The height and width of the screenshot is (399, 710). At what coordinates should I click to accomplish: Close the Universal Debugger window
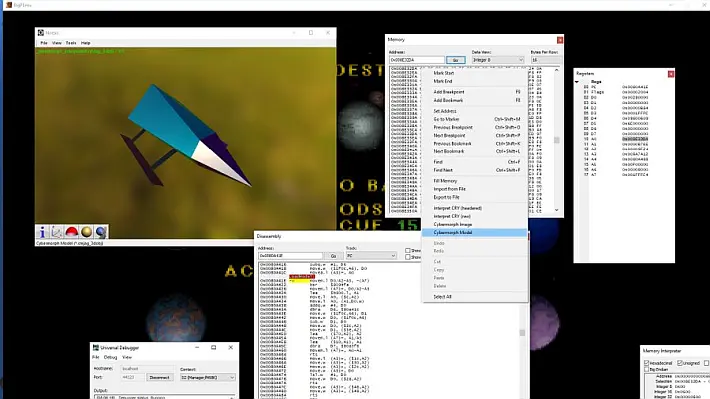[230, 347]
